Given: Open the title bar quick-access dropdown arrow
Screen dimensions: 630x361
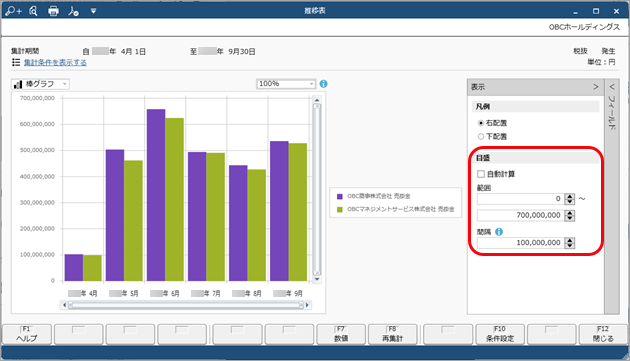Looking at the screenshot, I should (93, 11).
